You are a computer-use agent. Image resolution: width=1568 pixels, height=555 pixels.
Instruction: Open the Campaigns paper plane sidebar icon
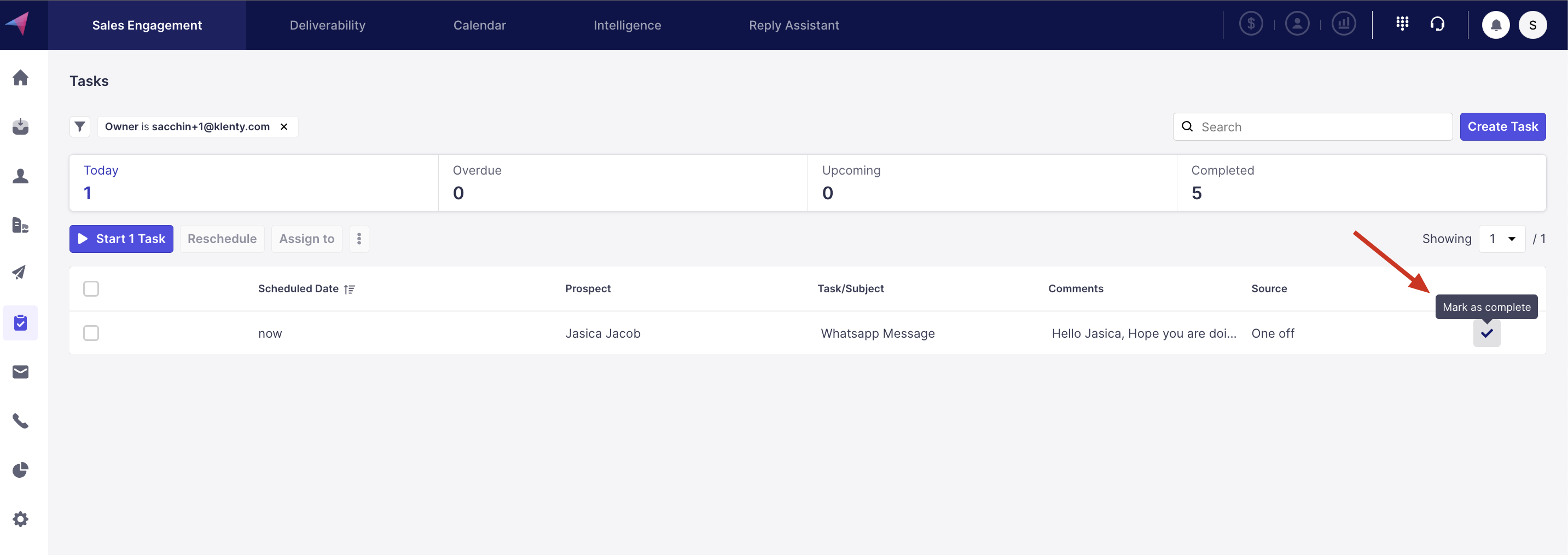(x=21, y=273)
